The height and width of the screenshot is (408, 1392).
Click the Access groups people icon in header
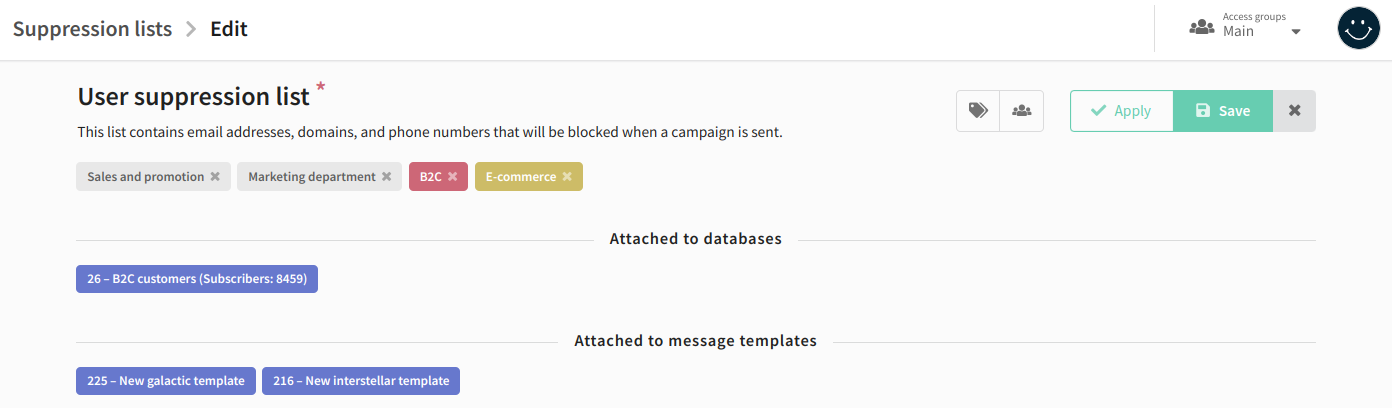[1201, 27]
